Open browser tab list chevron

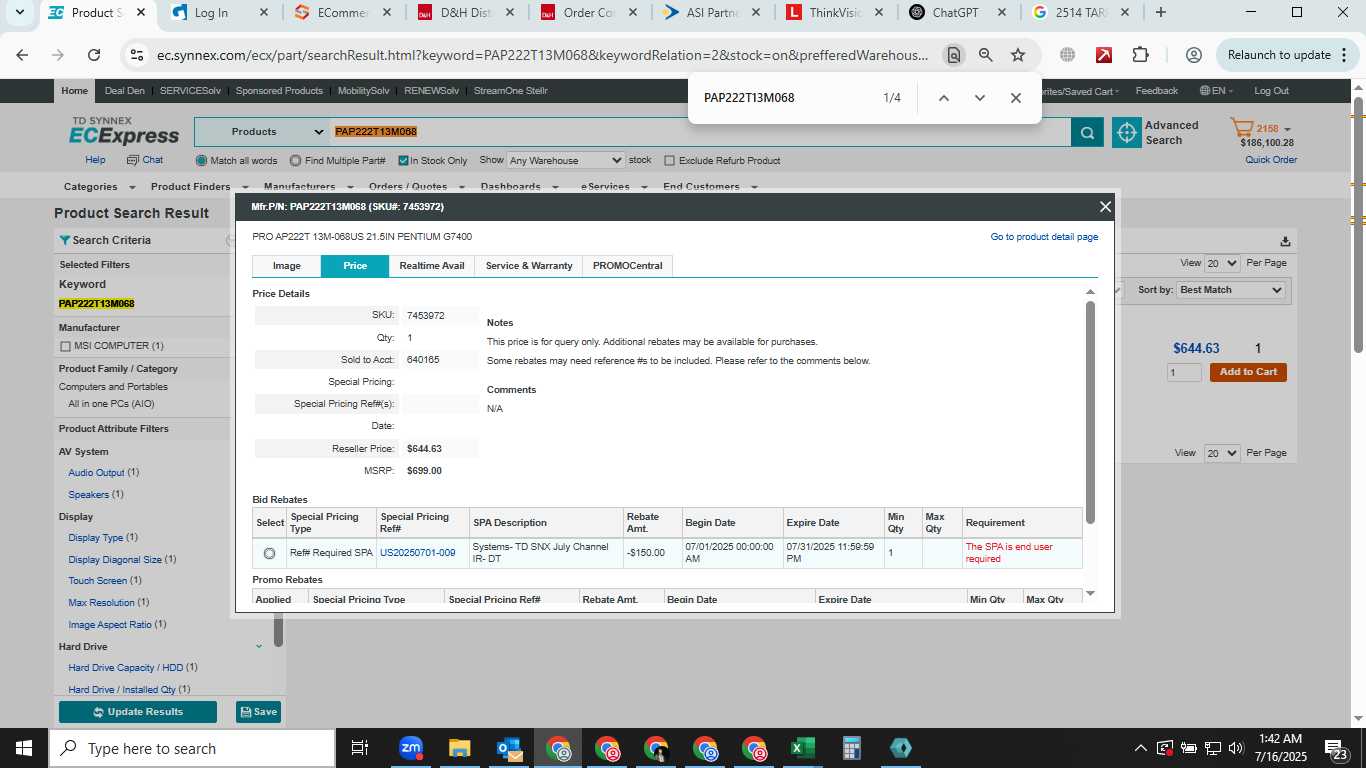(x=19, y=13)
